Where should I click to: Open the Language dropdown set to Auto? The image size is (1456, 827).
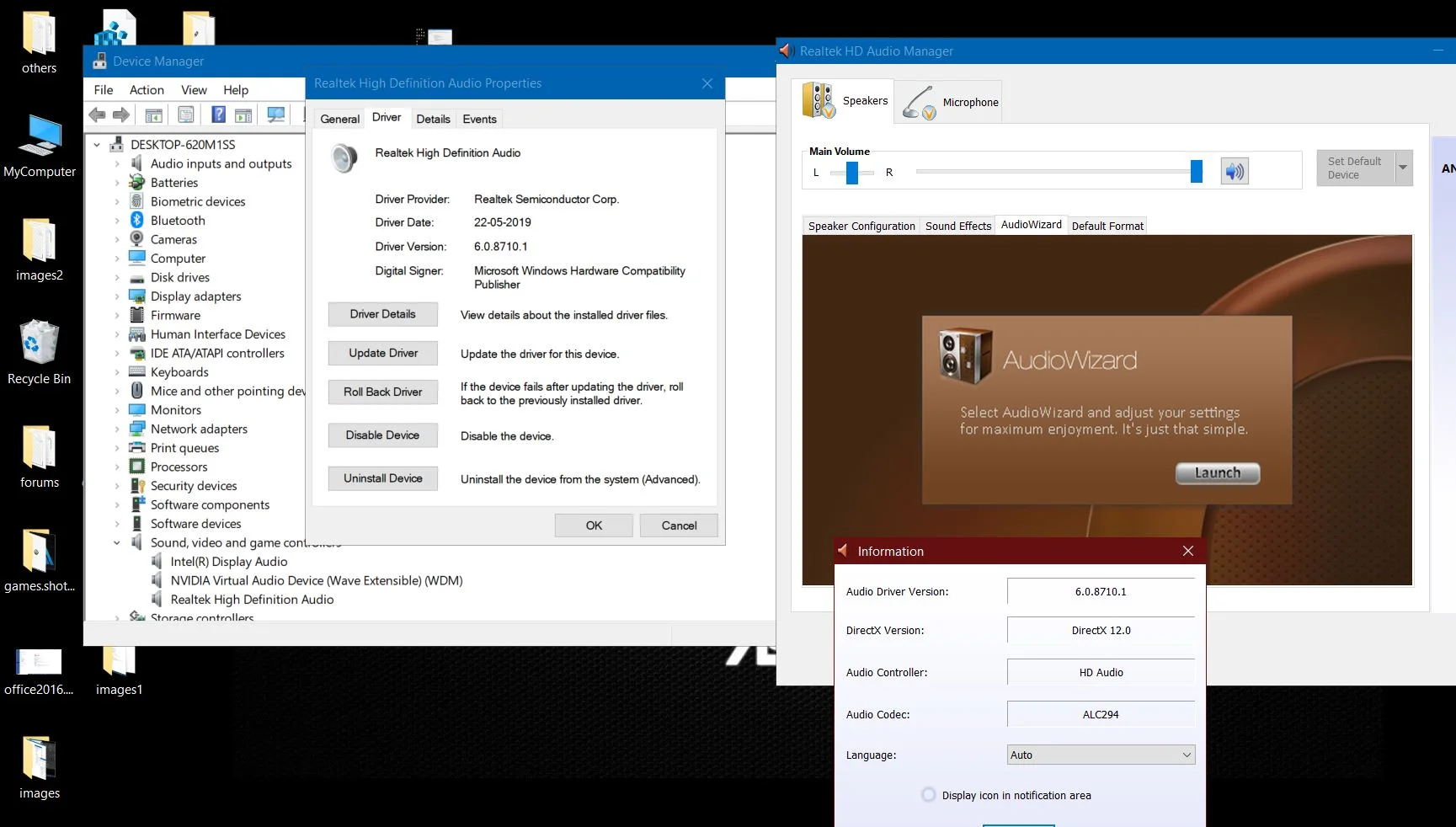1101,755
